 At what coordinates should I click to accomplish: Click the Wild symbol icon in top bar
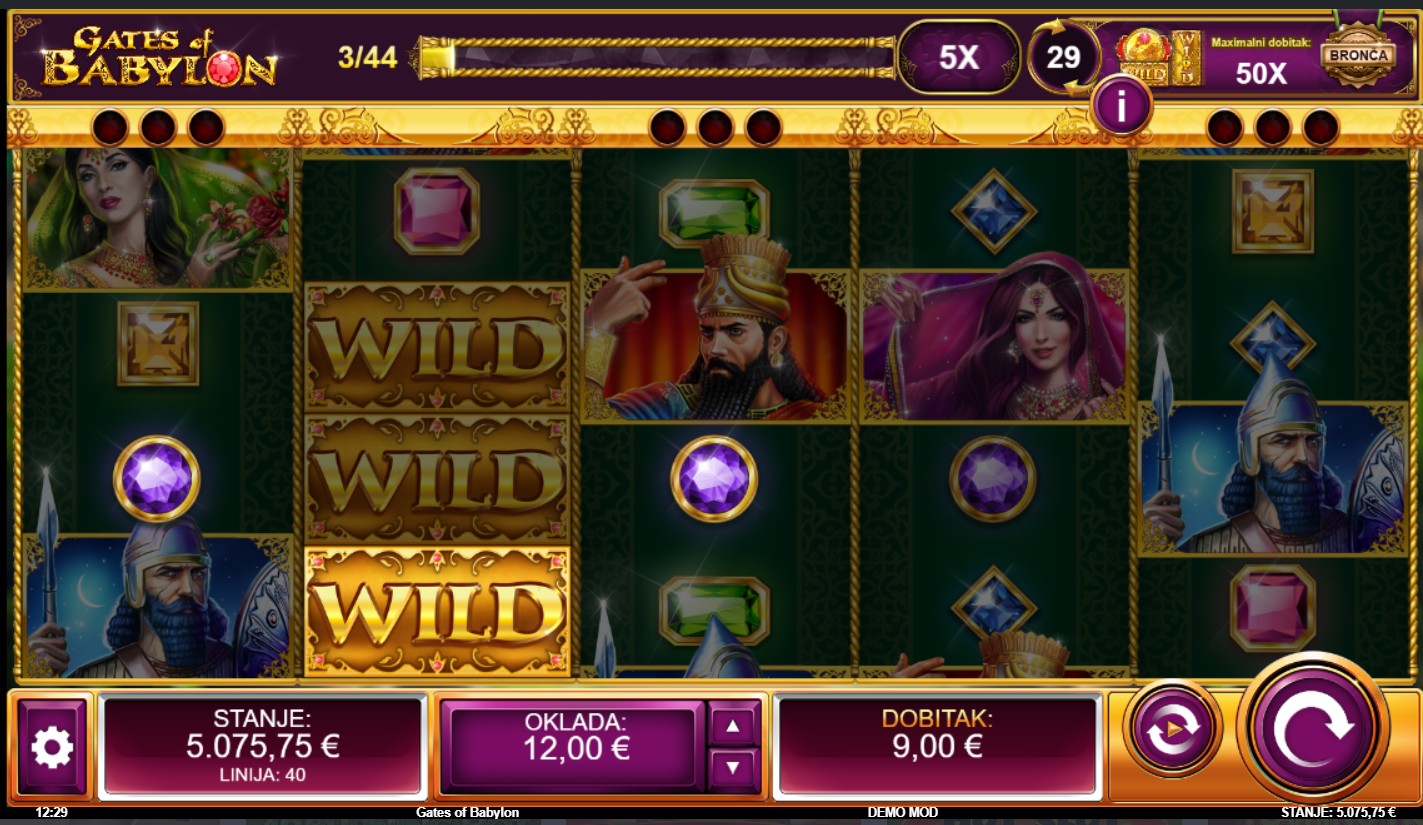coord(1143,58)
